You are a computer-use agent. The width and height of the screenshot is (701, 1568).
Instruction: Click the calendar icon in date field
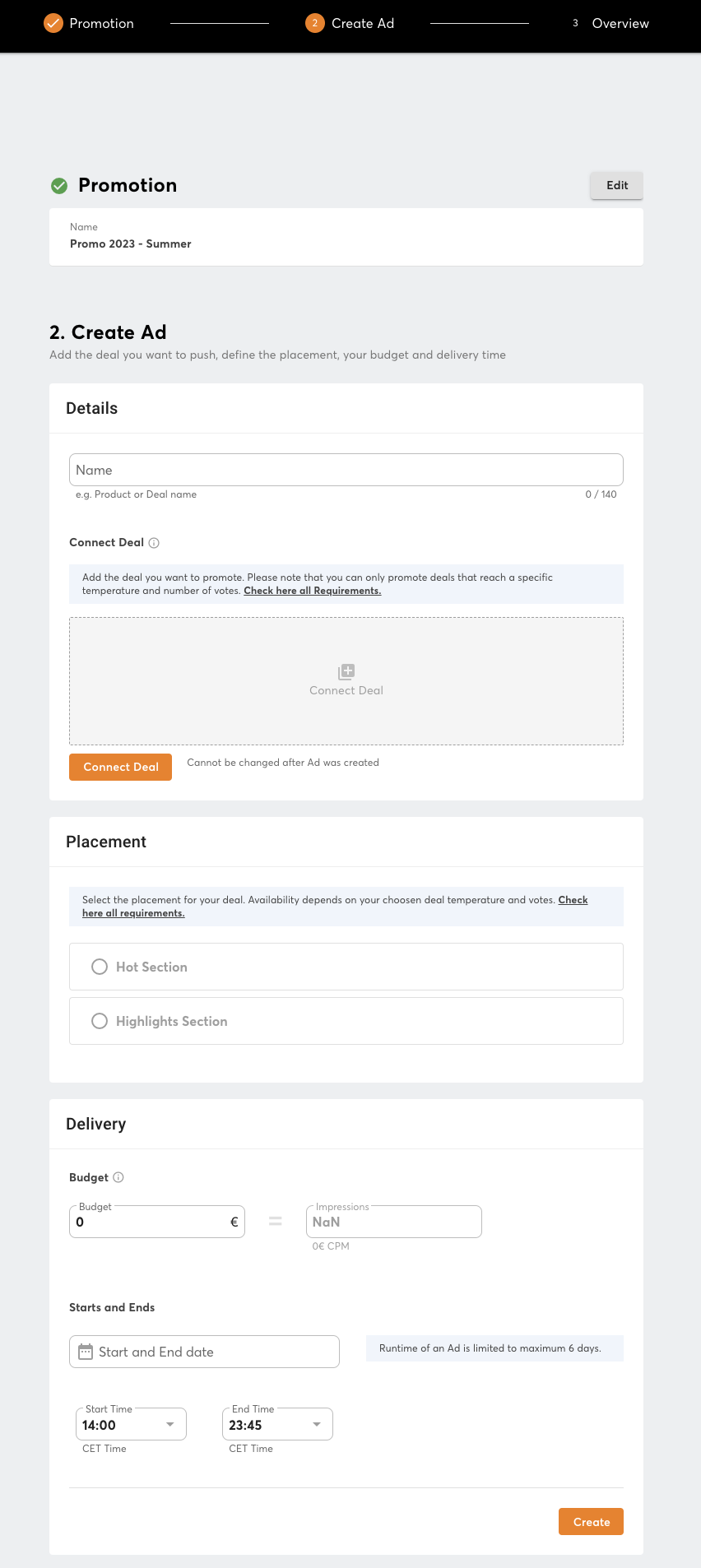coord(86,1352)
